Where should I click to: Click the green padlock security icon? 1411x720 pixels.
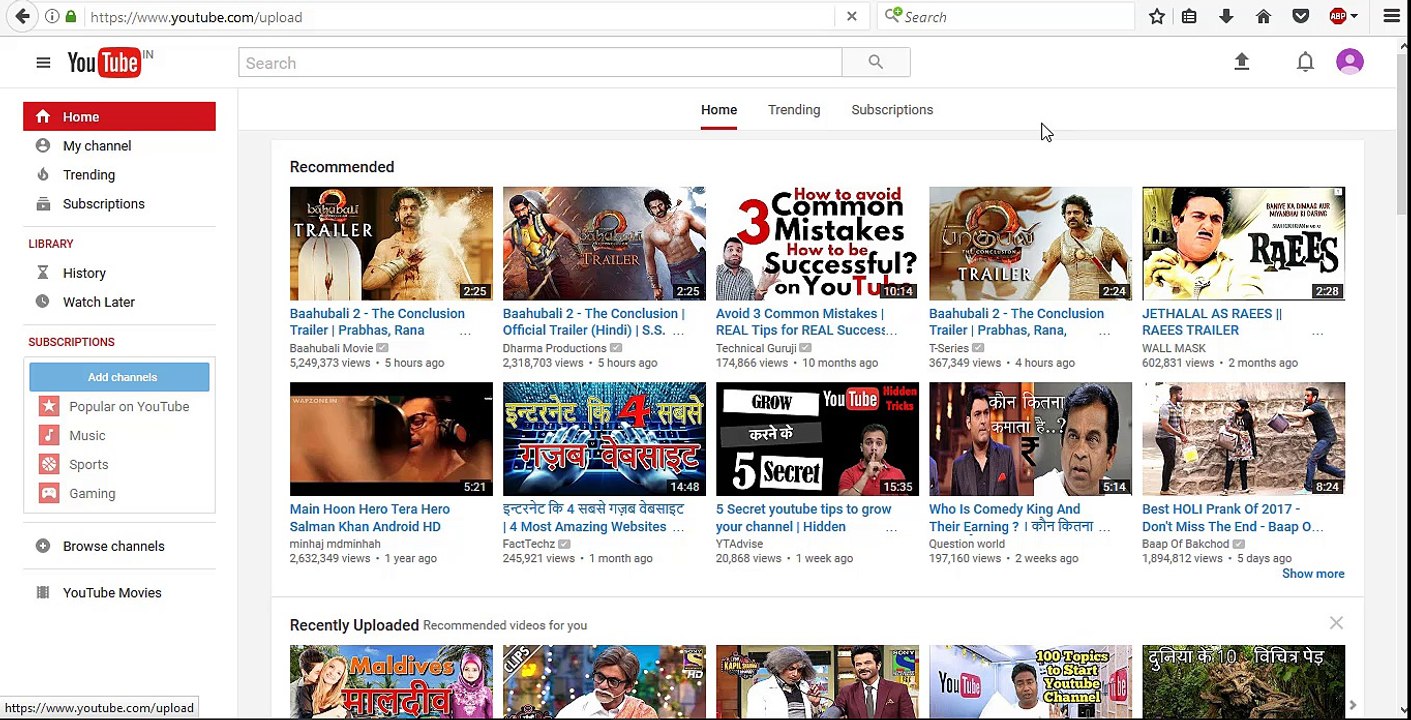point(70,17)
